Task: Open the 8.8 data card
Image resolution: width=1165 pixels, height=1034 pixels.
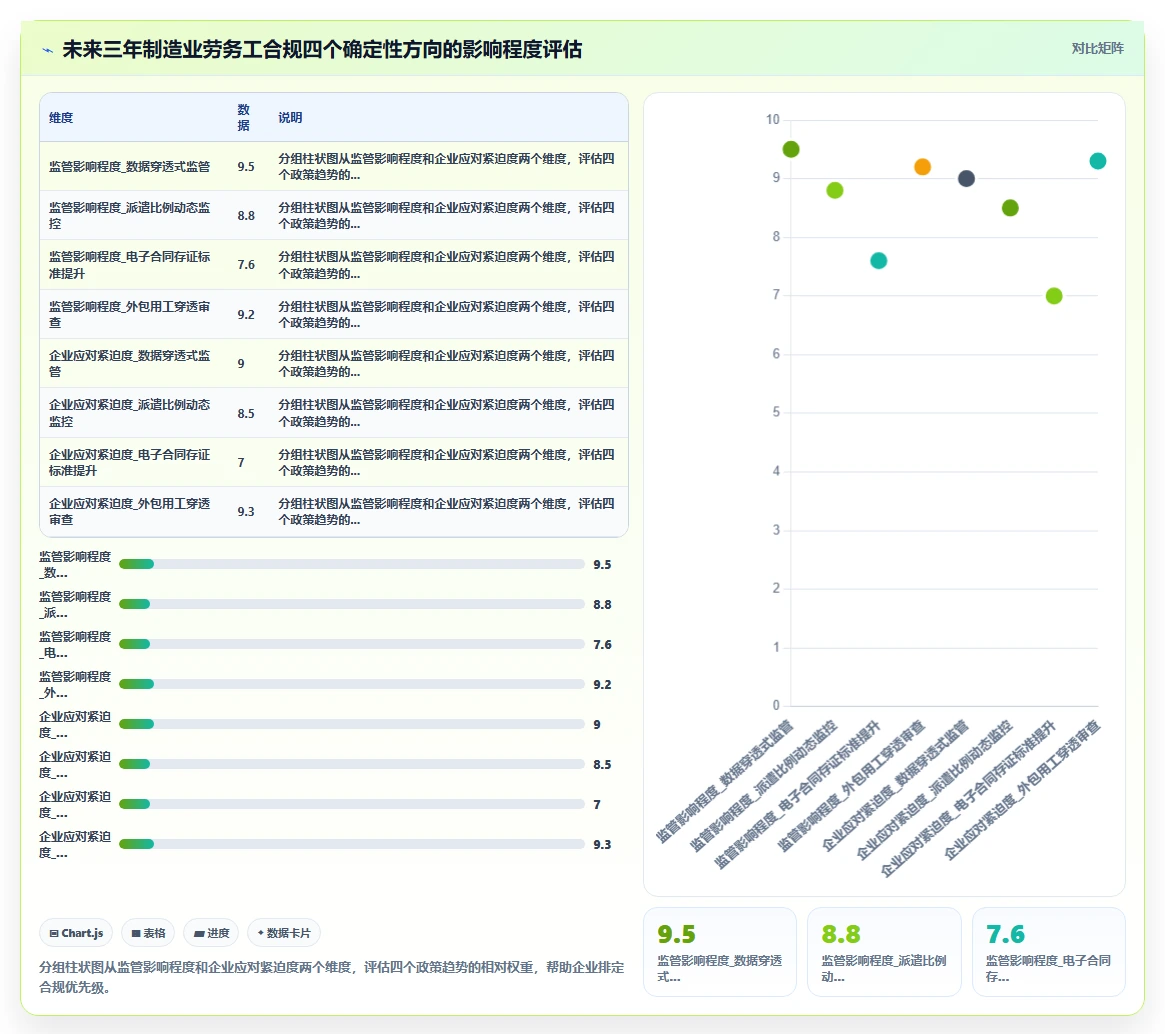Action: pyautogui.click(x=884, y=952)
